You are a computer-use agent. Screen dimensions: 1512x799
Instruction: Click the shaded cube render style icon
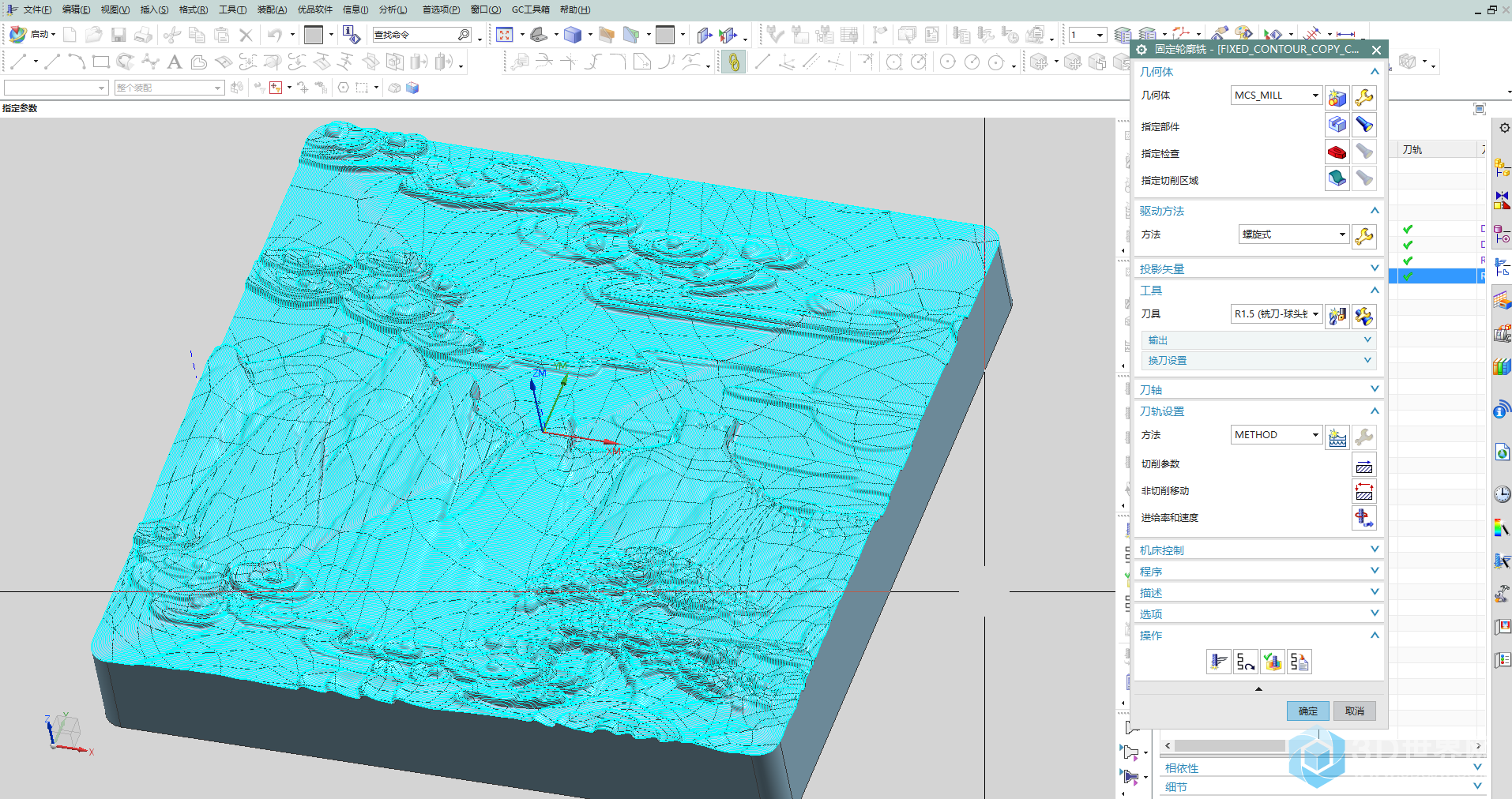(573, 35)
